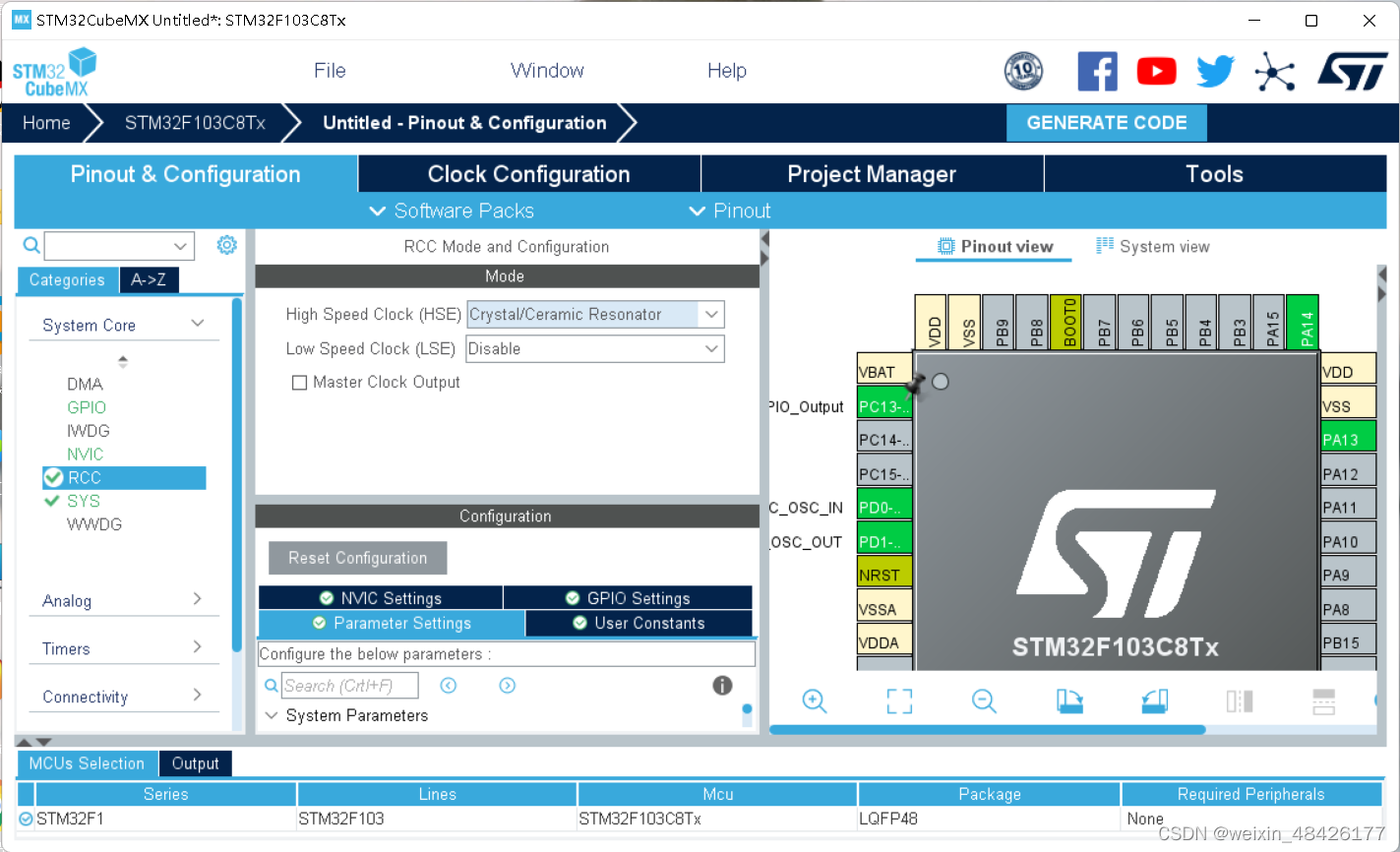Collapse the System Parameters group
1400x852 pixels.
pos(272,715)
